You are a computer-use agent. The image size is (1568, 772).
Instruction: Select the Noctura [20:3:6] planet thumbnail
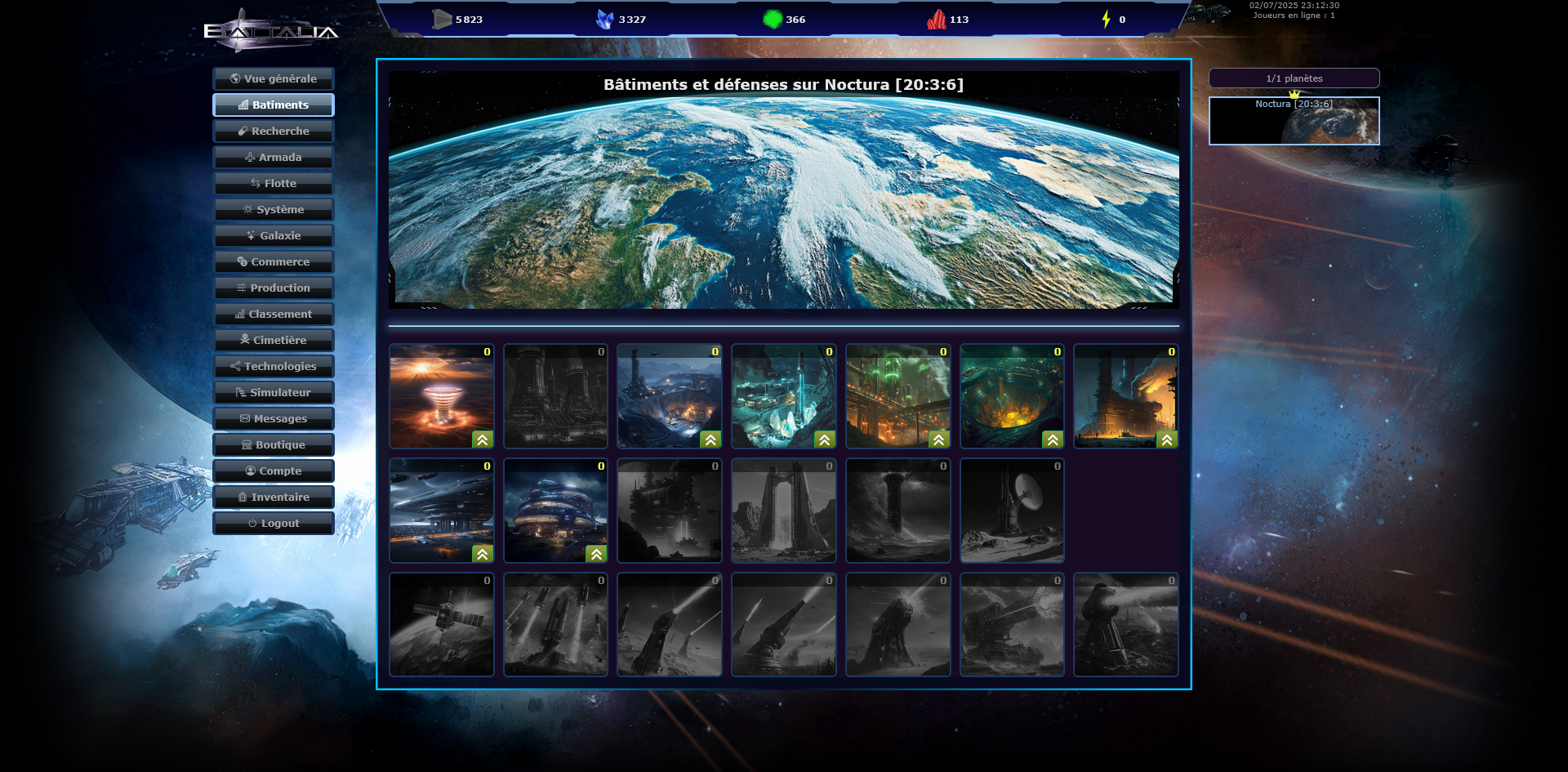pos(1294,121)
